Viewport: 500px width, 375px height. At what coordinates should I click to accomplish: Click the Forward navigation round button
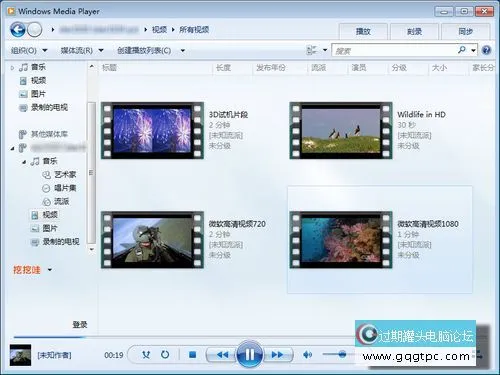[x=34, y=30]
